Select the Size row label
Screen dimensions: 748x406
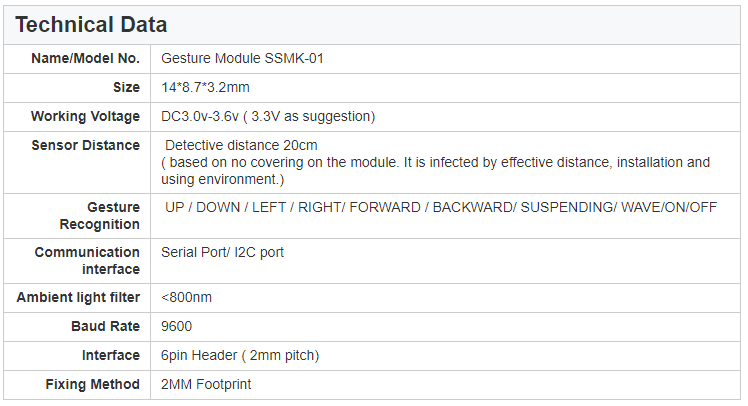pos(126,88)
